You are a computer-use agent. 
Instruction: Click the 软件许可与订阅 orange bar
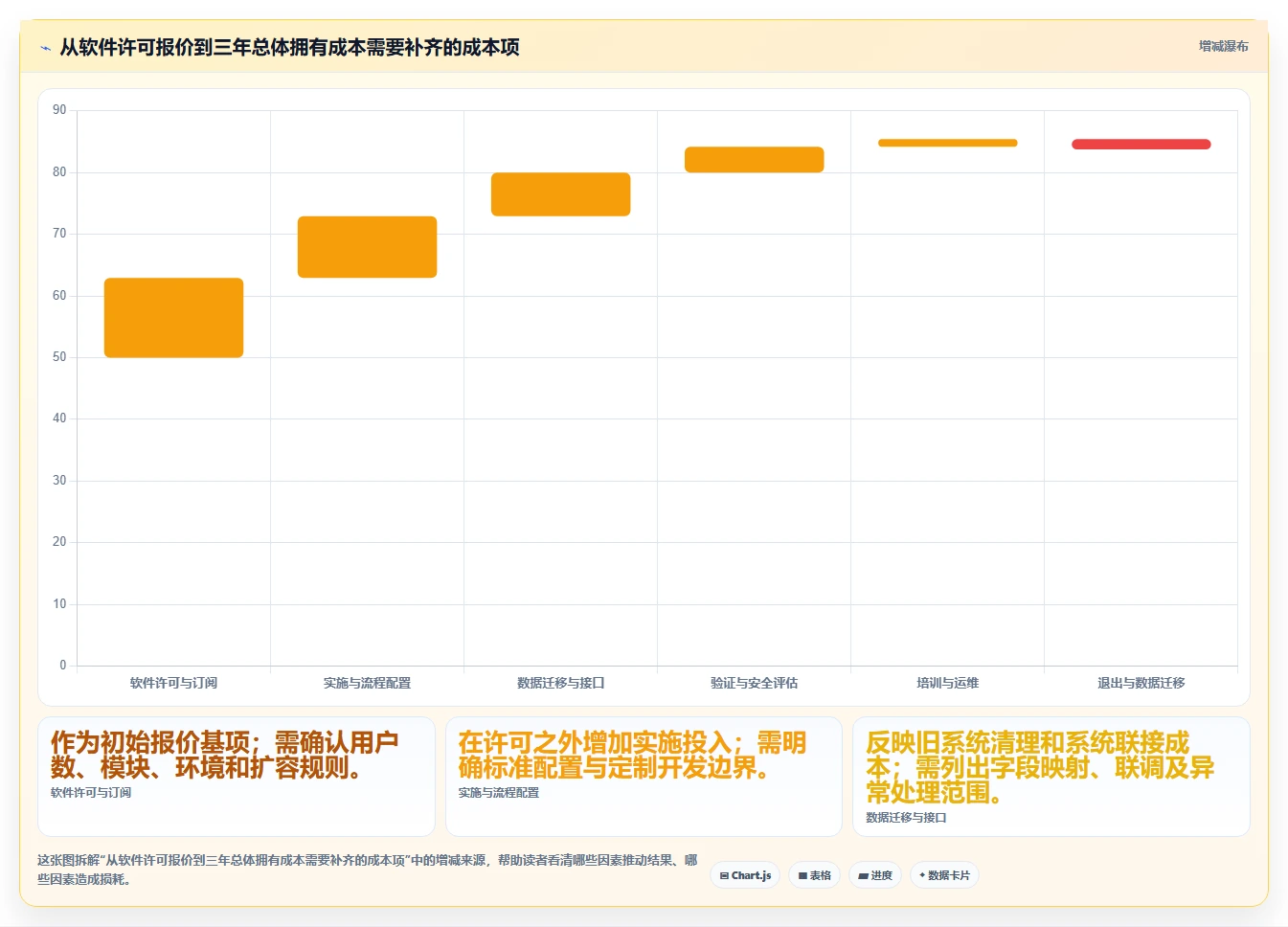pyautogui.click(x=173, y=318)
